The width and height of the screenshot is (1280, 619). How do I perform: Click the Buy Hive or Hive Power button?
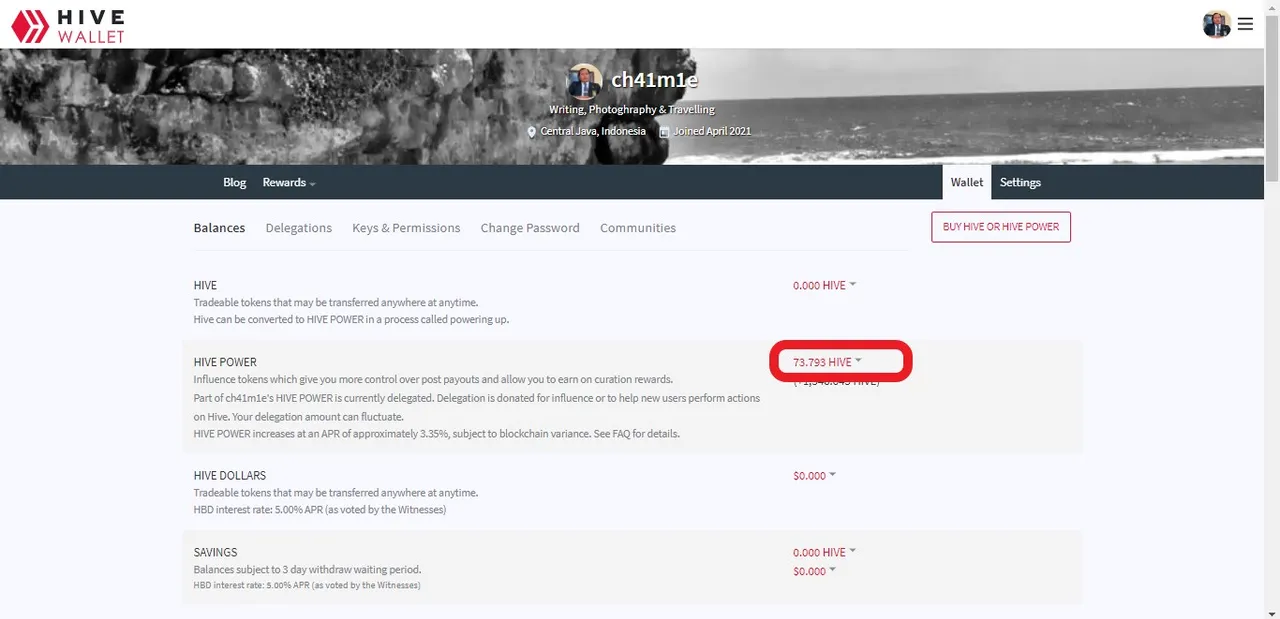click(x=1001, y=227)
